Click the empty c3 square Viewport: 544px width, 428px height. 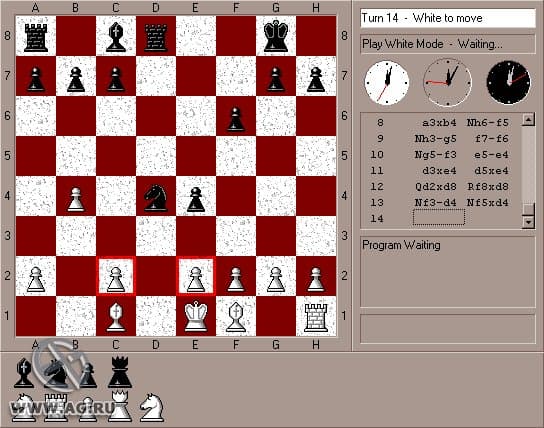pos(116,236)
